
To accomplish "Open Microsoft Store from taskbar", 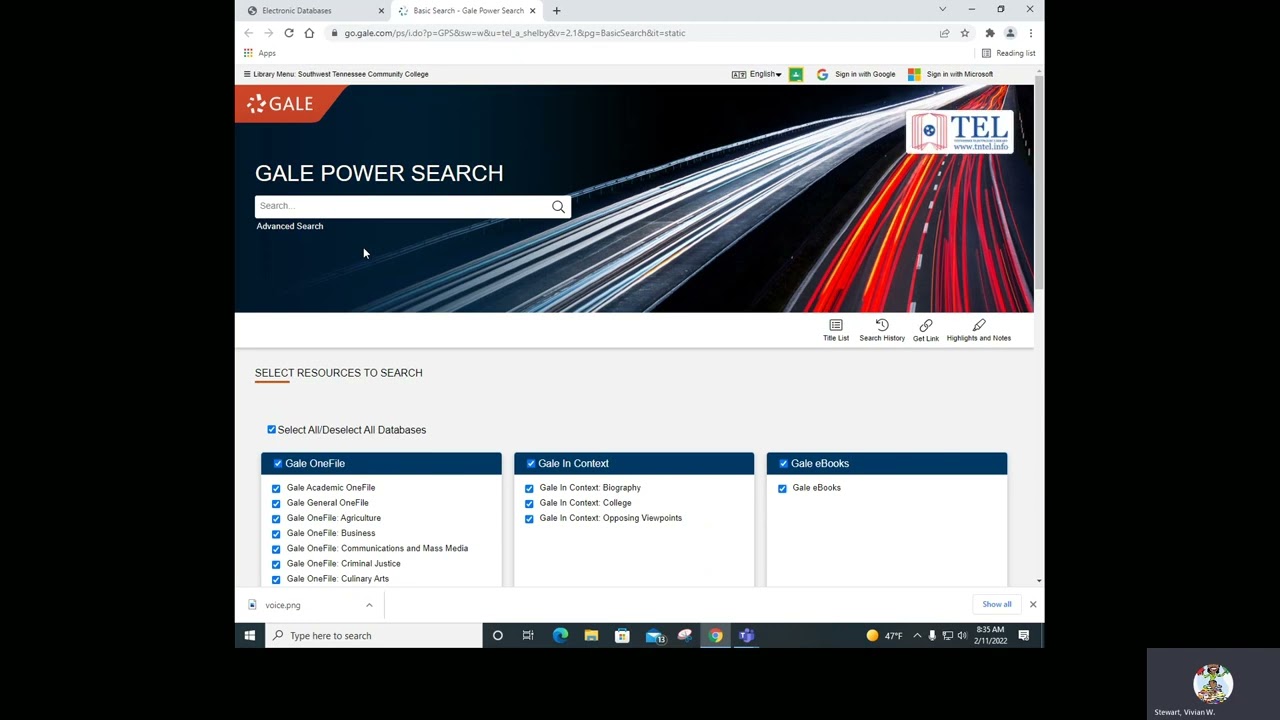I will pyautogui.click(x=622, y=635).
